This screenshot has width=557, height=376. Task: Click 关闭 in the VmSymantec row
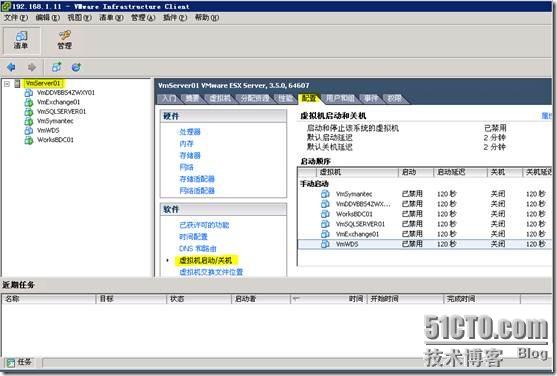[x=498, y=194]
